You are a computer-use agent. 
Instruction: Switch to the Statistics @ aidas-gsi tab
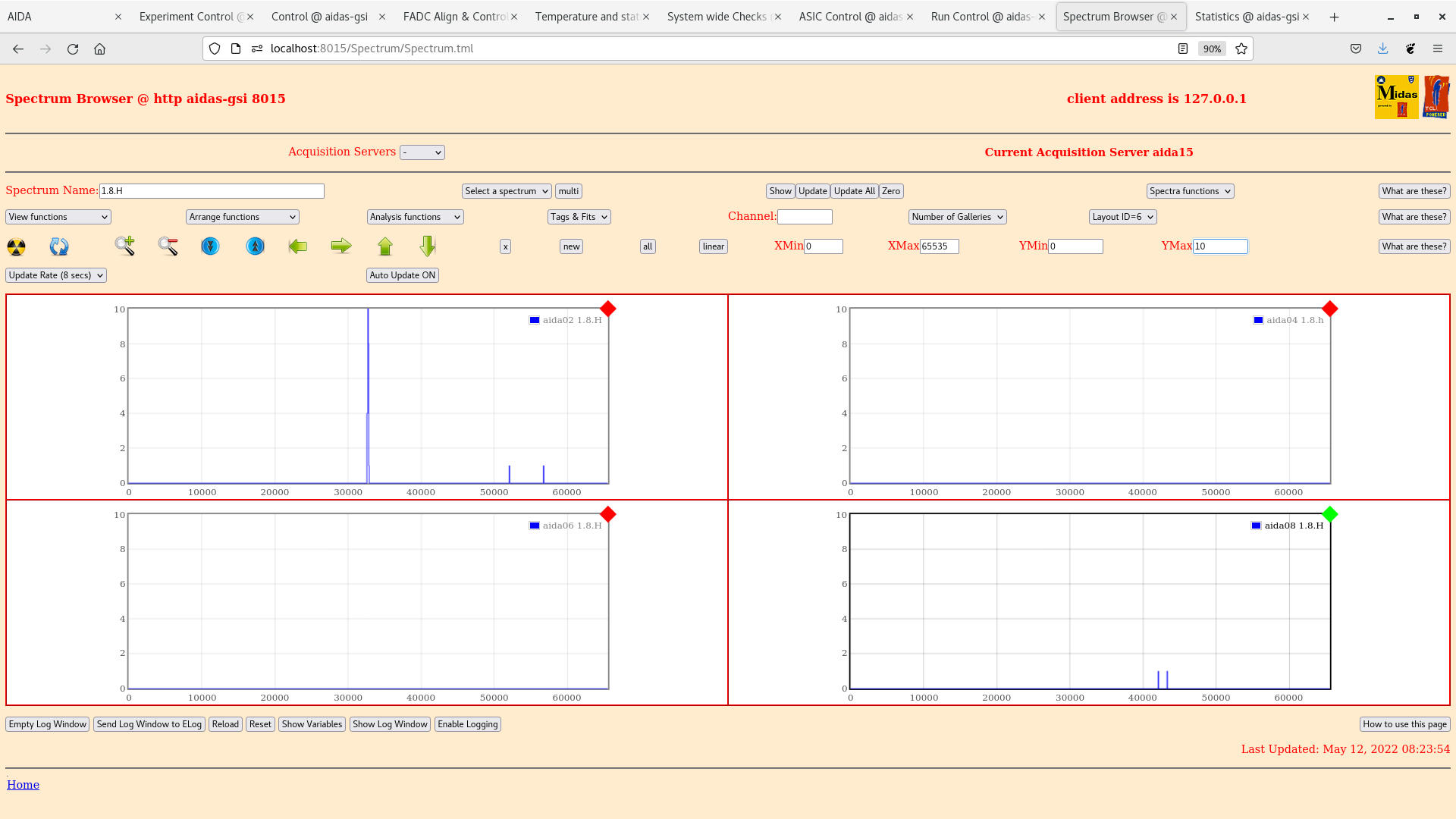[1247, 17]
